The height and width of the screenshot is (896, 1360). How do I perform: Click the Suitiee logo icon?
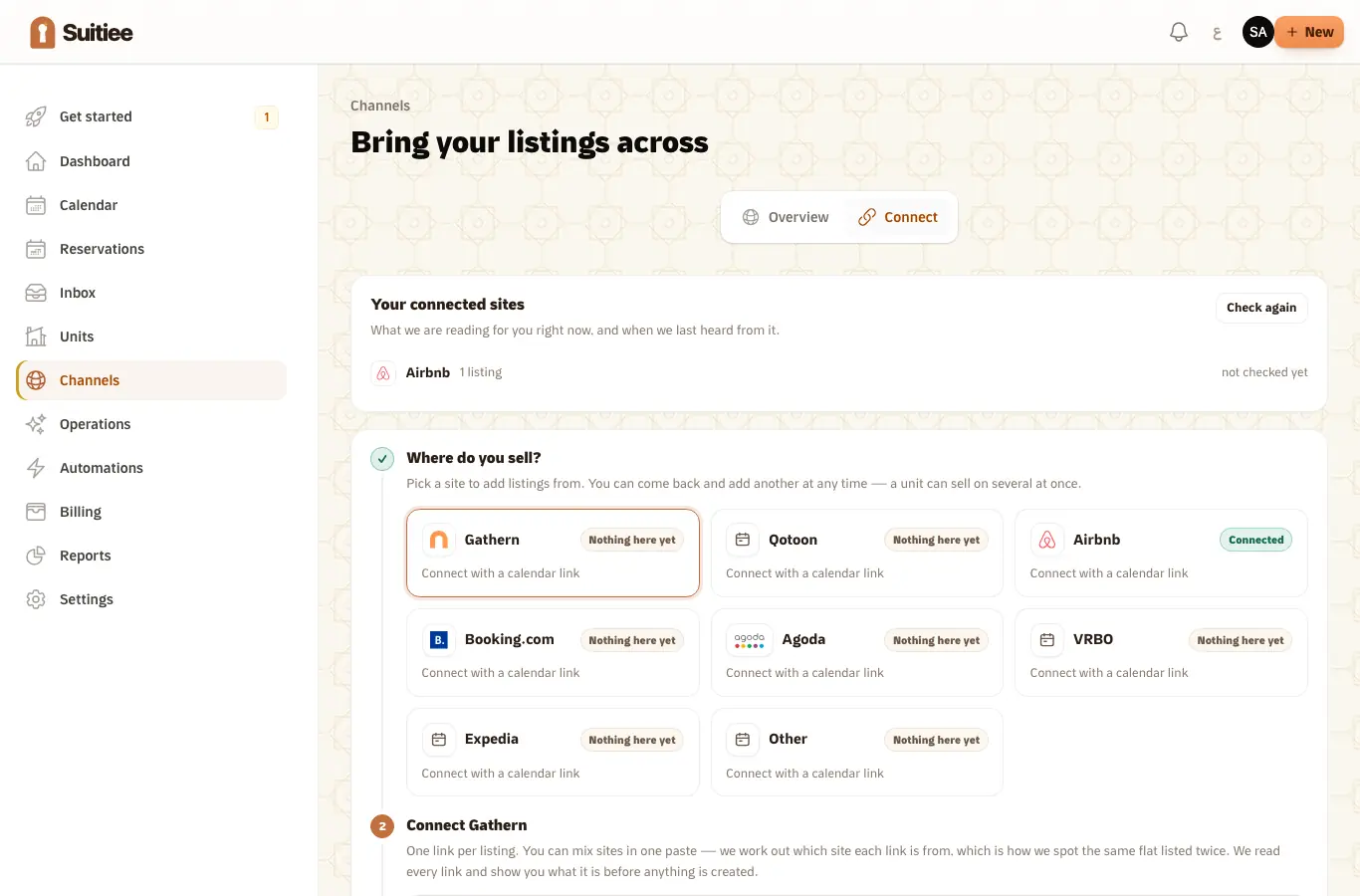[42, 33]
